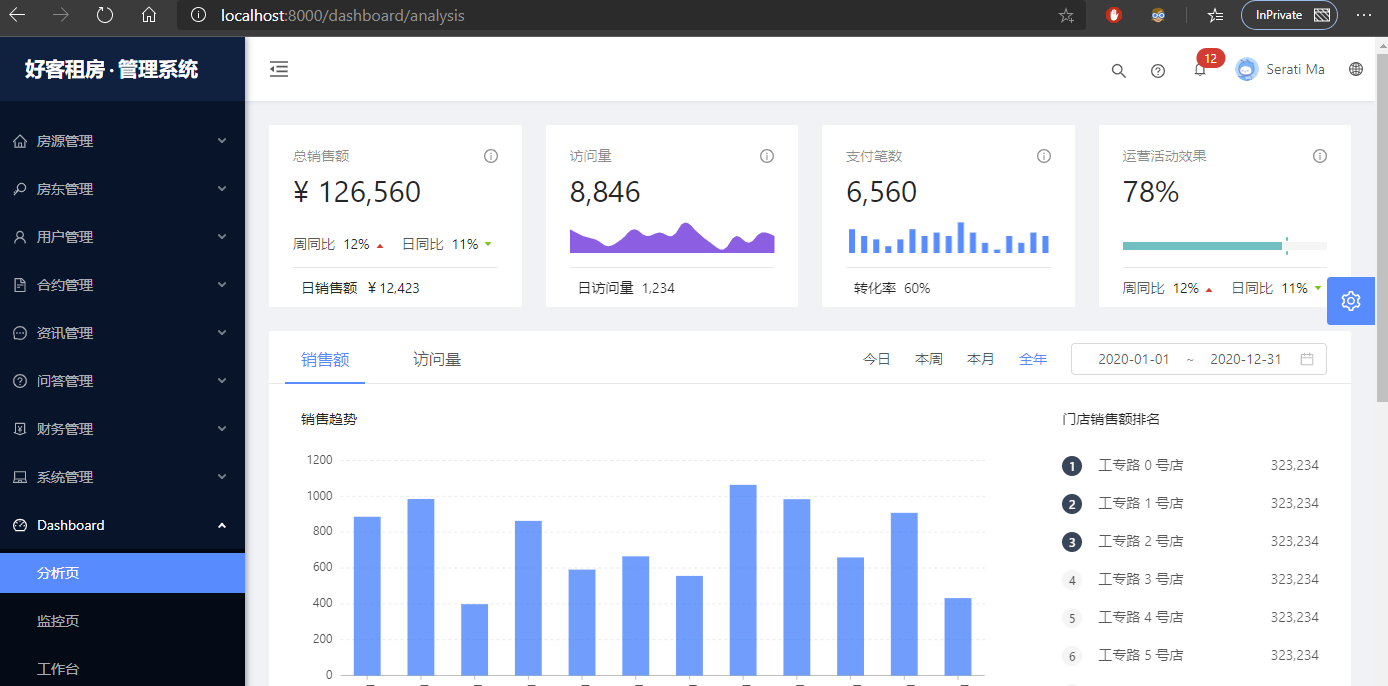Favorite the page with the address bar star
This screenshot has width=1388, height=686.
pos(1066,15)
